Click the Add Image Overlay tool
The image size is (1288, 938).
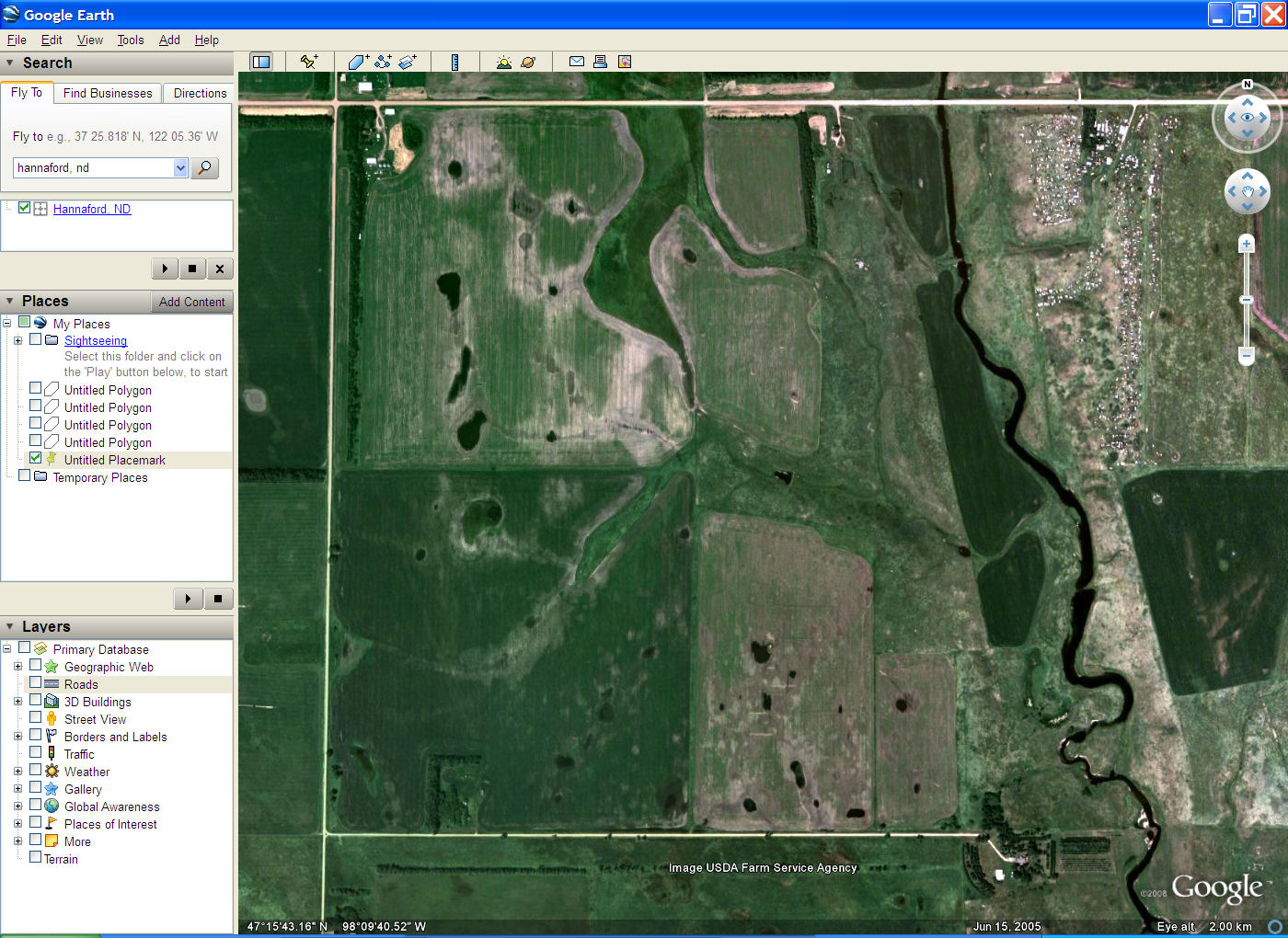(x=408, y=62)
